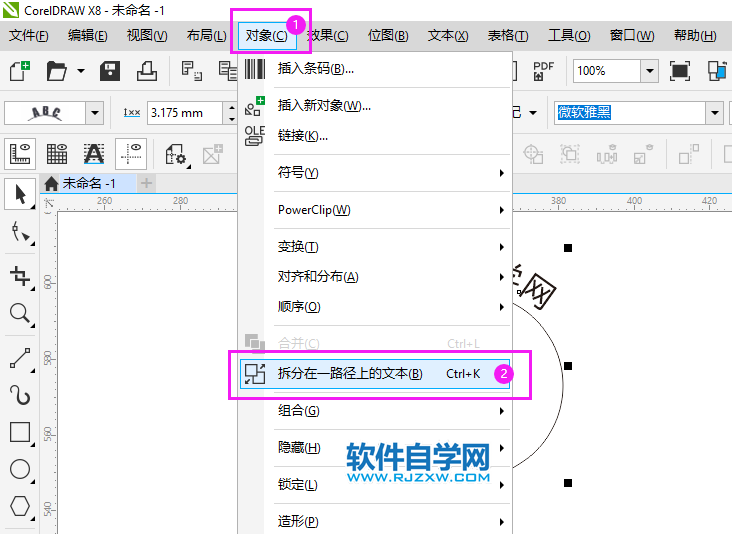
Task: Choose 插入条码(B)... menu entry
Action: (x=375, y=69)
